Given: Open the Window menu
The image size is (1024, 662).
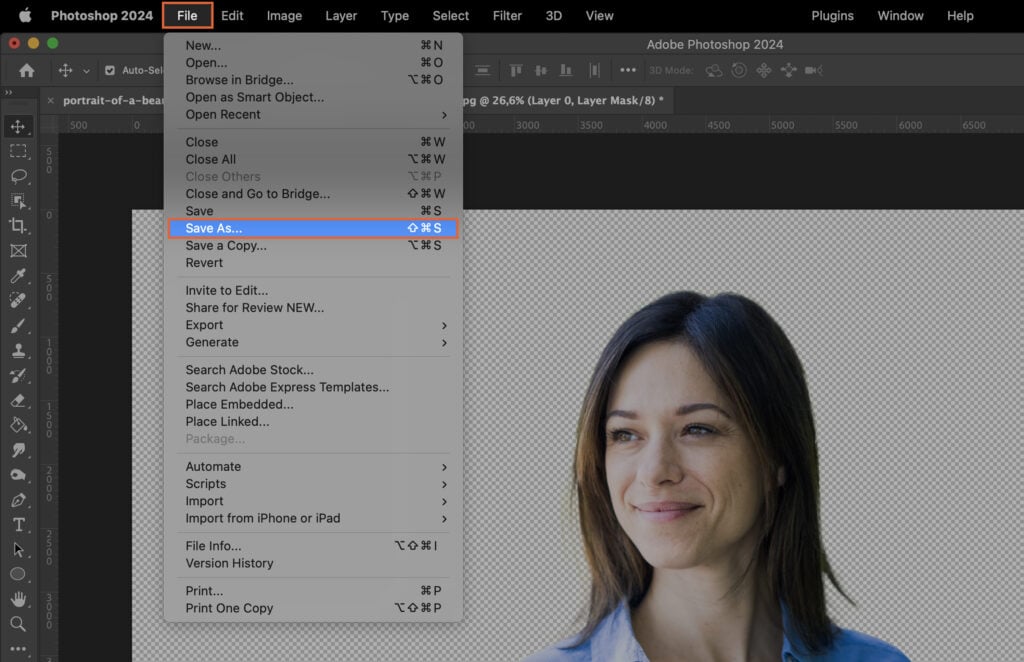Looking at the screenshot, I should 900,15.
